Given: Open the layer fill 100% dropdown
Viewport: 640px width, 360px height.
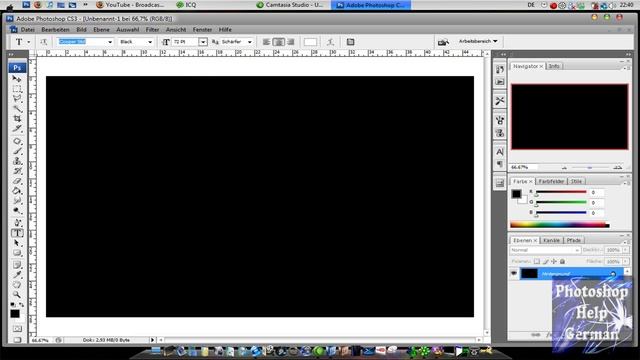Looking at the screenshot, I should pos(625,261).
